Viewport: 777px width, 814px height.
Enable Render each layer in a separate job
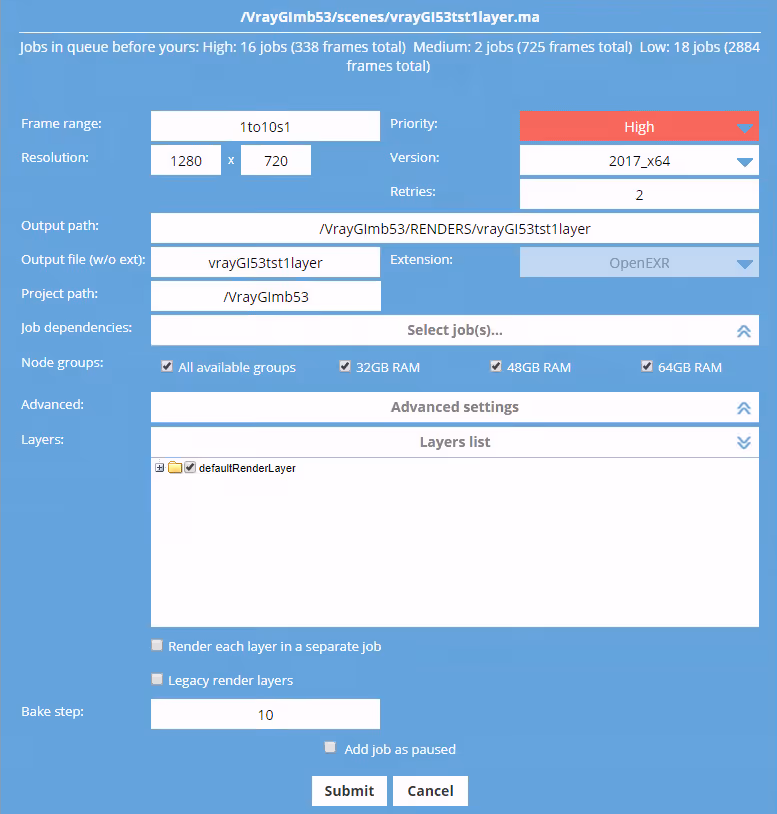click(157, 645)
